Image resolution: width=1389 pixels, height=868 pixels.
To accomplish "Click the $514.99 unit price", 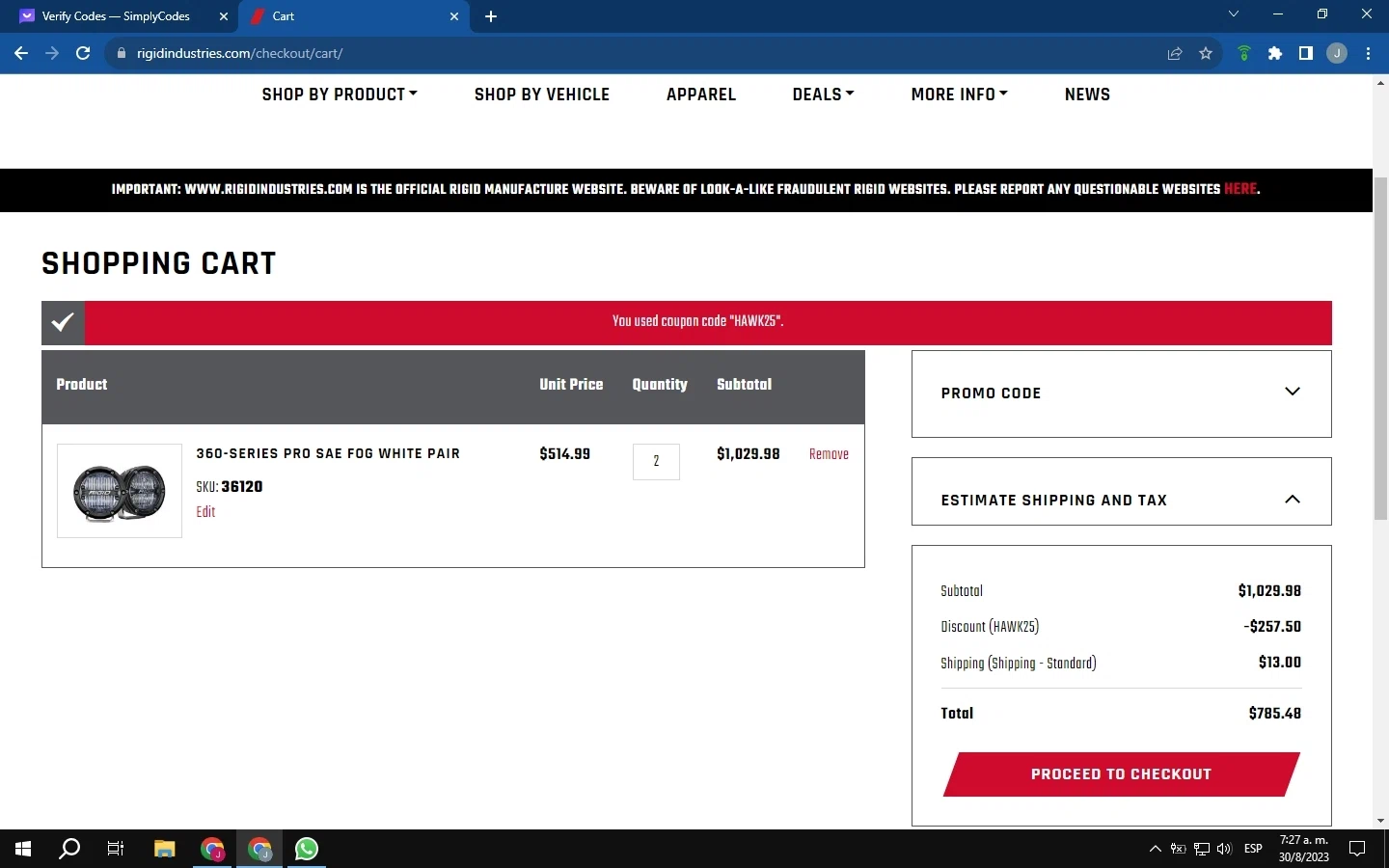I will [565, 454].
